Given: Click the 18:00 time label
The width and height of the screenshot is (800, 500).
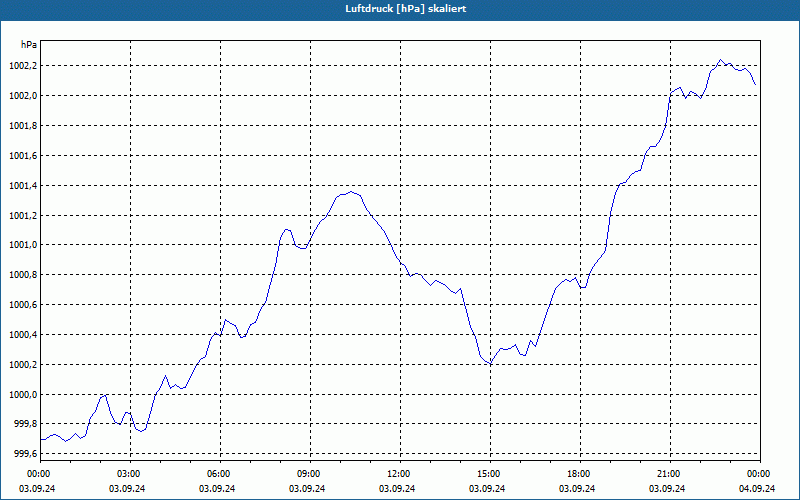Looking at the screenshot, I should [x=581, y=474].
